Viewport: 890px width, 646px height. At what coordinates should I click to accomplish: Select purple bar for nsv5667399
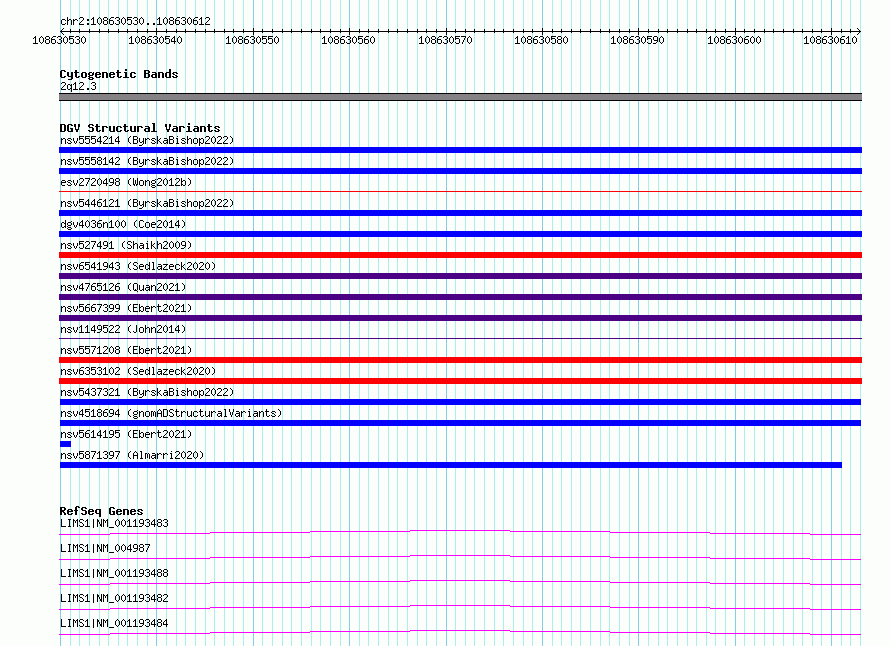tap(460, 318)
